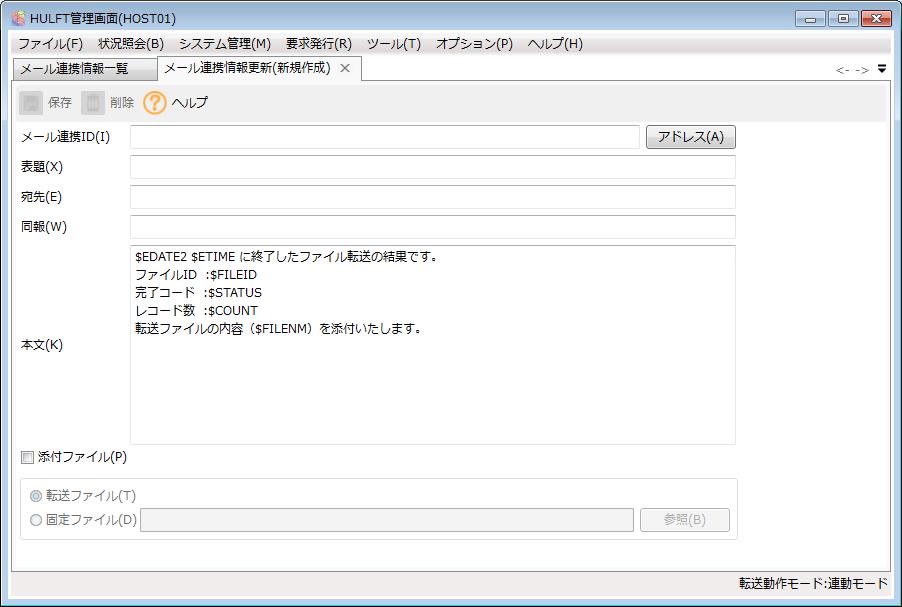The width and height of the screenshot is (902, 607).
Task: Click inside the 本文(K) message body area
Action: (432, 380)
